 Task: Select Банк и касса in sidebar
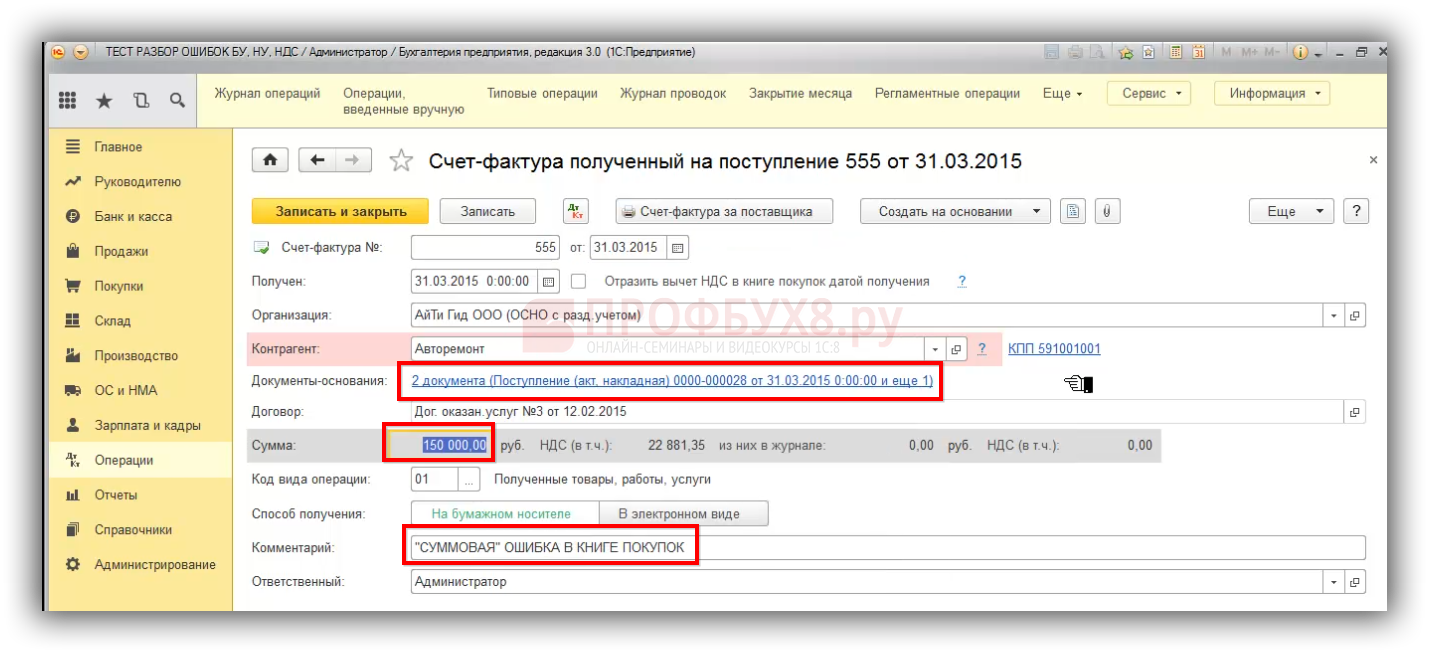pyautogui.click(x=133, y=217)
